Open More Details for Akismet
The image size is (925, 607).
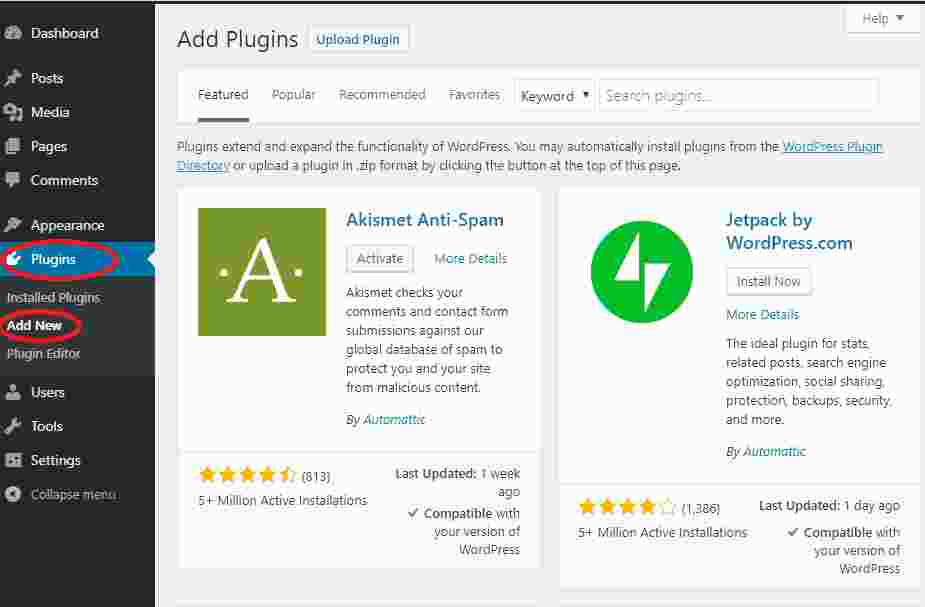tap(470, 258)
